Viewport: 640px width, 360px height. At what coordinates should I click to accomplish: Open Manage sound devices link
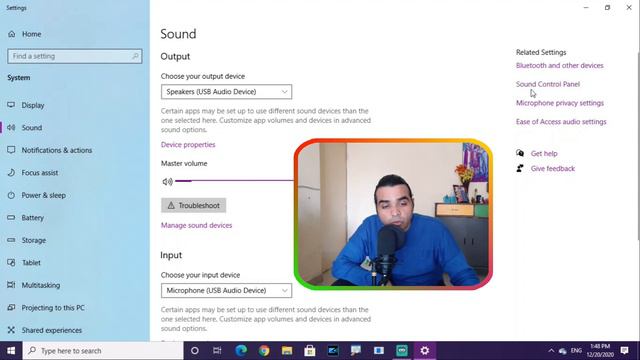[x=196, y=225]
